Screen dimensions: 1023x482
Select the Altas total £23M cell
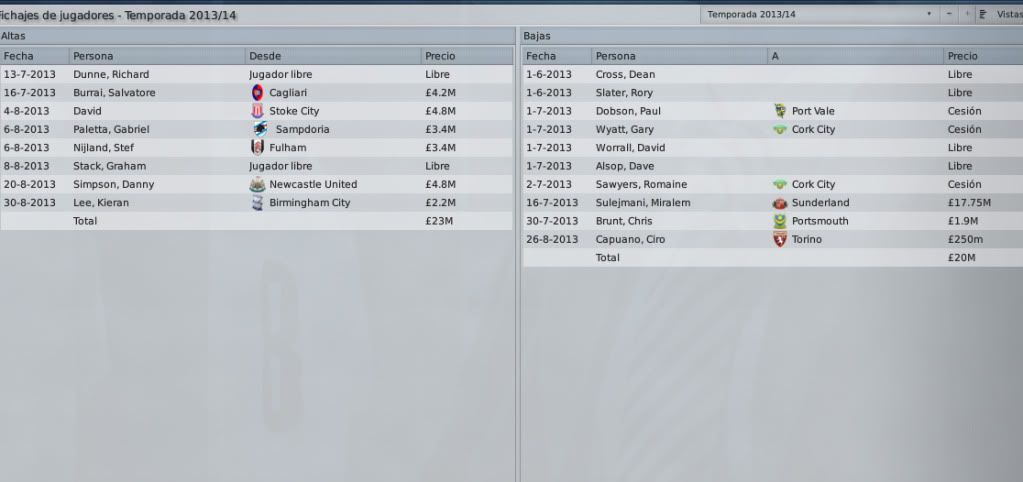click(x=439, y=221)
